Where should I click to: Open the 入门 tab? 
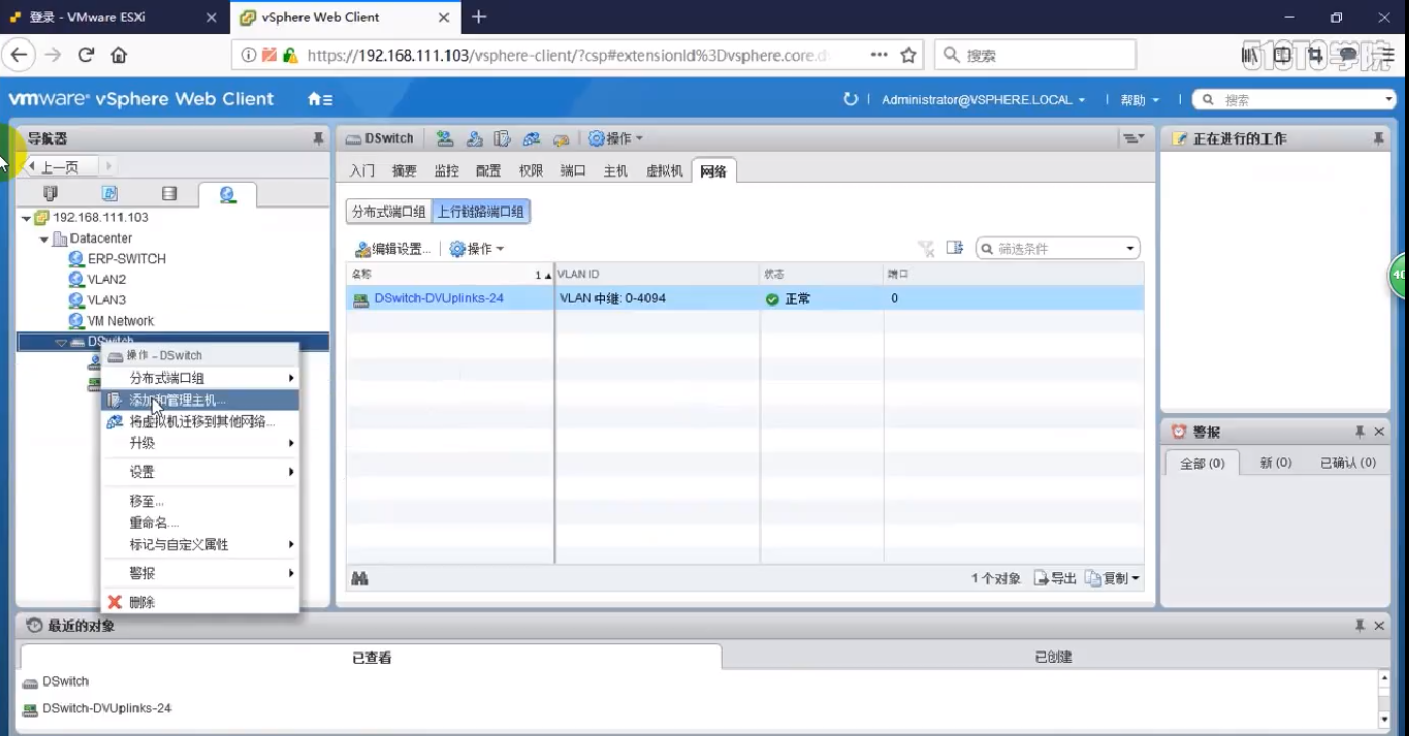362,171
